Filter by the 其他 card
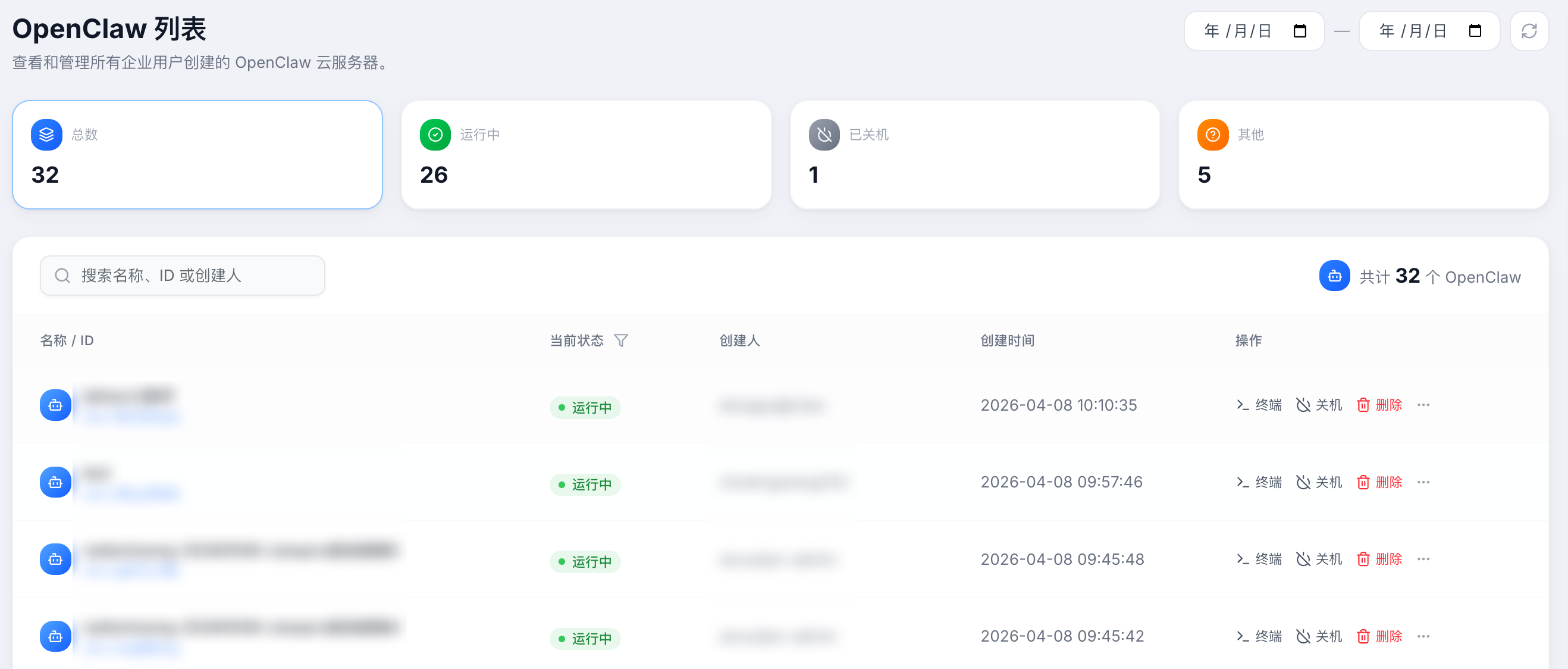Screen dimensions: 1568x669 pyautogui.click(x=1363, y=155)
